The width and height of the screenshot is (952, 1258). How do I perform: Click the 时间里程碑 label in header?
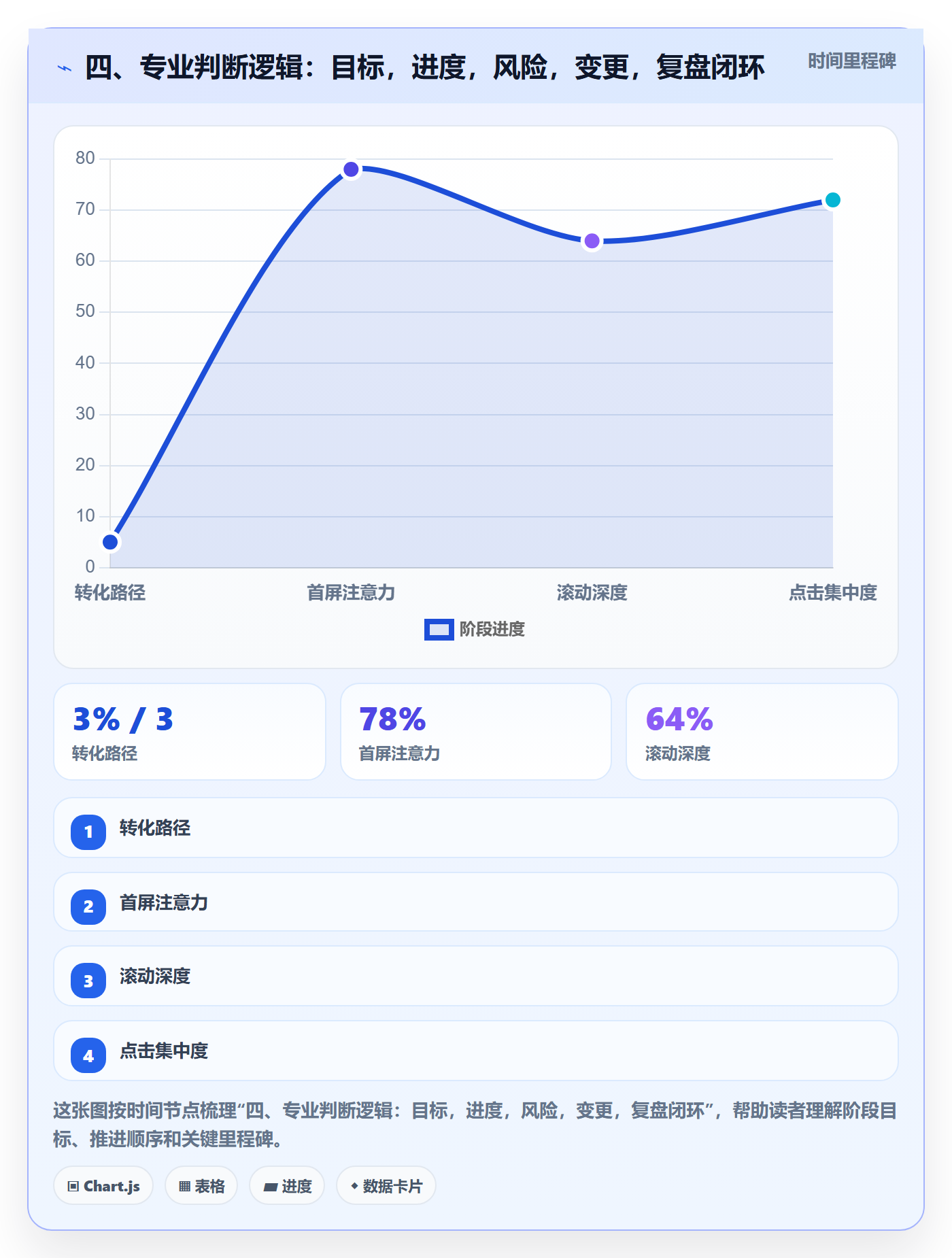[851, 61]
